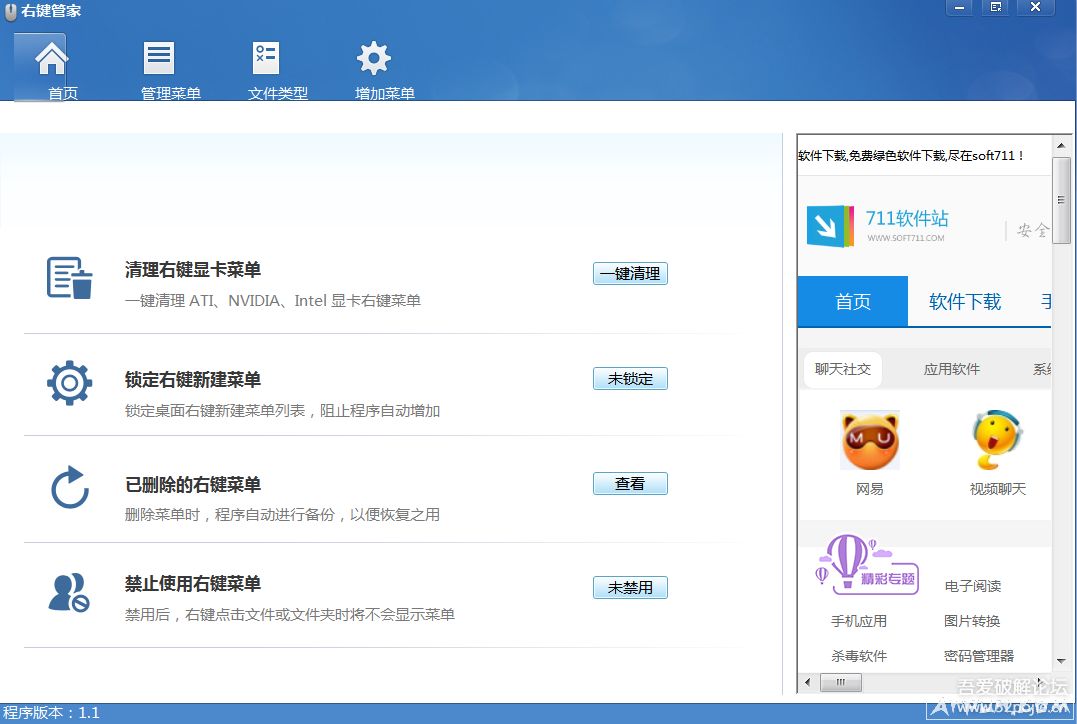1077x724 pixels.
Task: Switch to the 应用软件 tab
Action: tap(951, 368)
